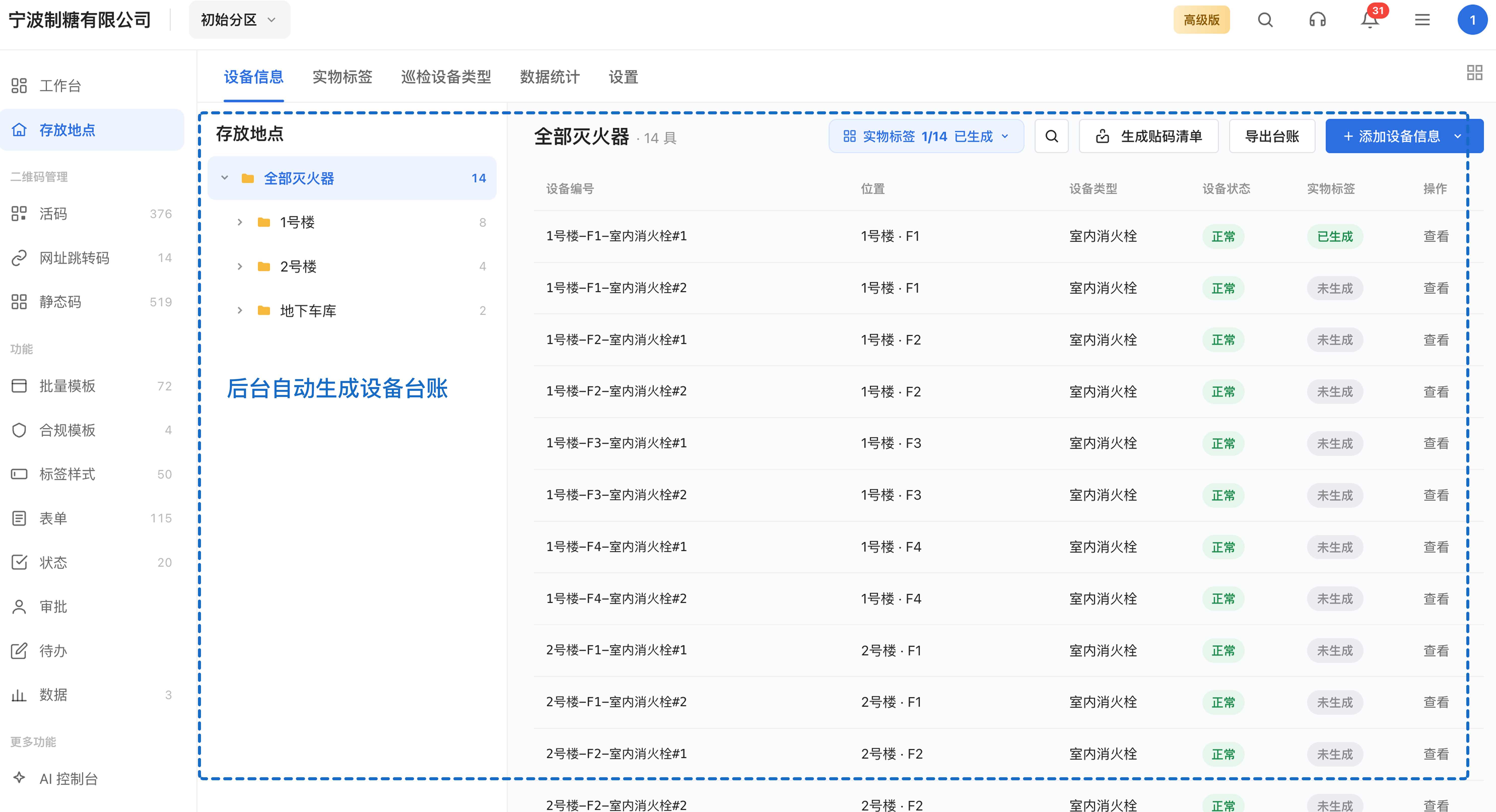Collapse the 全部灭火器 tree node chevron
The height and width of the screenshot is (812, 1496).
pos(225,178)
